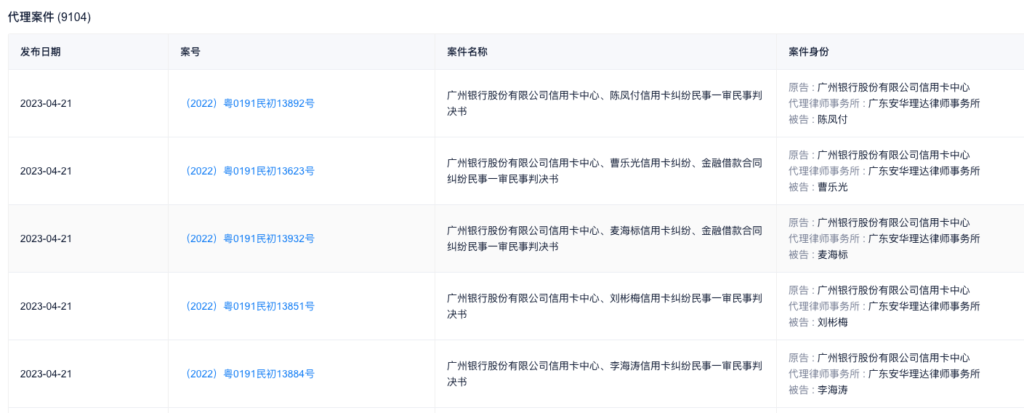Open case link 粤0191民初13623号
Image resolution: width=1024 pixels, height=413 pixels.
[250, 171]
